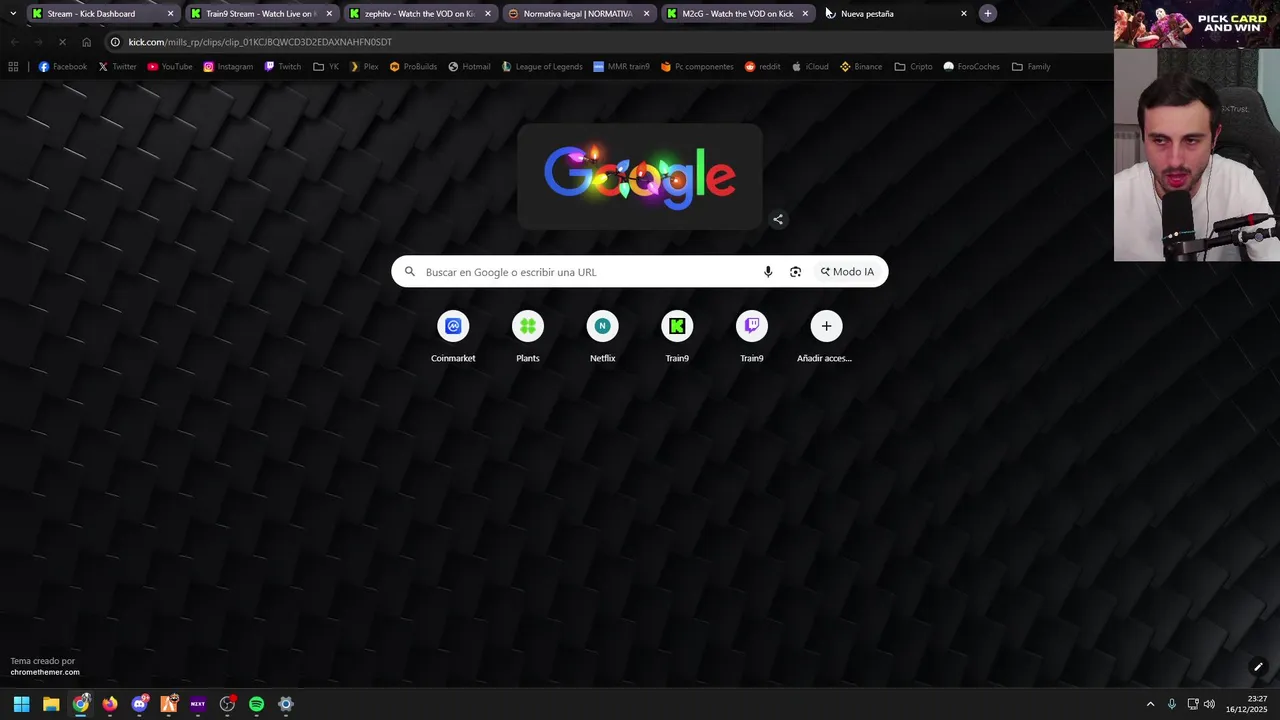The image size is (1280, 720).
Task: Open Plex bookmark
Action: click(x=364, y=67)
